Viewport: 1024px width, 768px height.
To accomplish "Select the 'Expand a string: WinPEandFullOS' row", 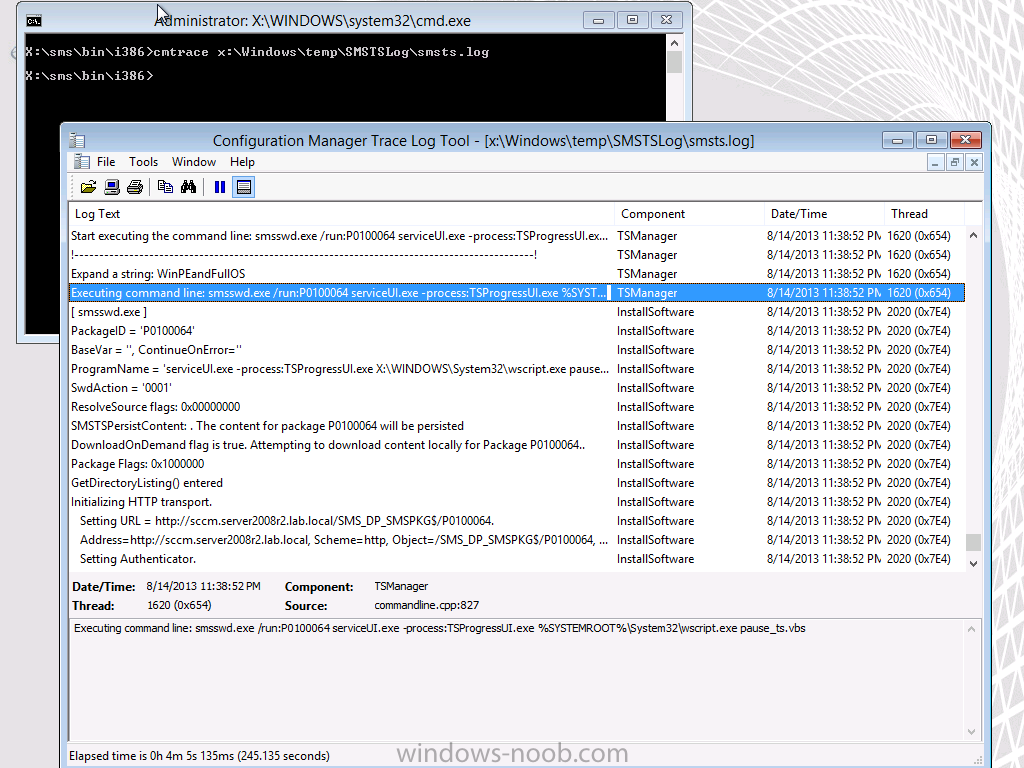I will click(517, 274).
